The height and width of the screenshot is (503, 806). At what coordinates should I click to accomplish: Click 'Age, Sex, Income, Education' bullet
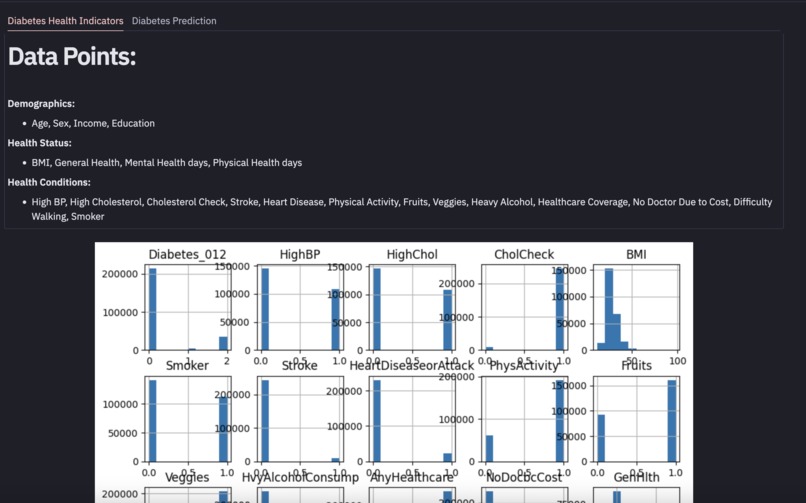[93, 123]
